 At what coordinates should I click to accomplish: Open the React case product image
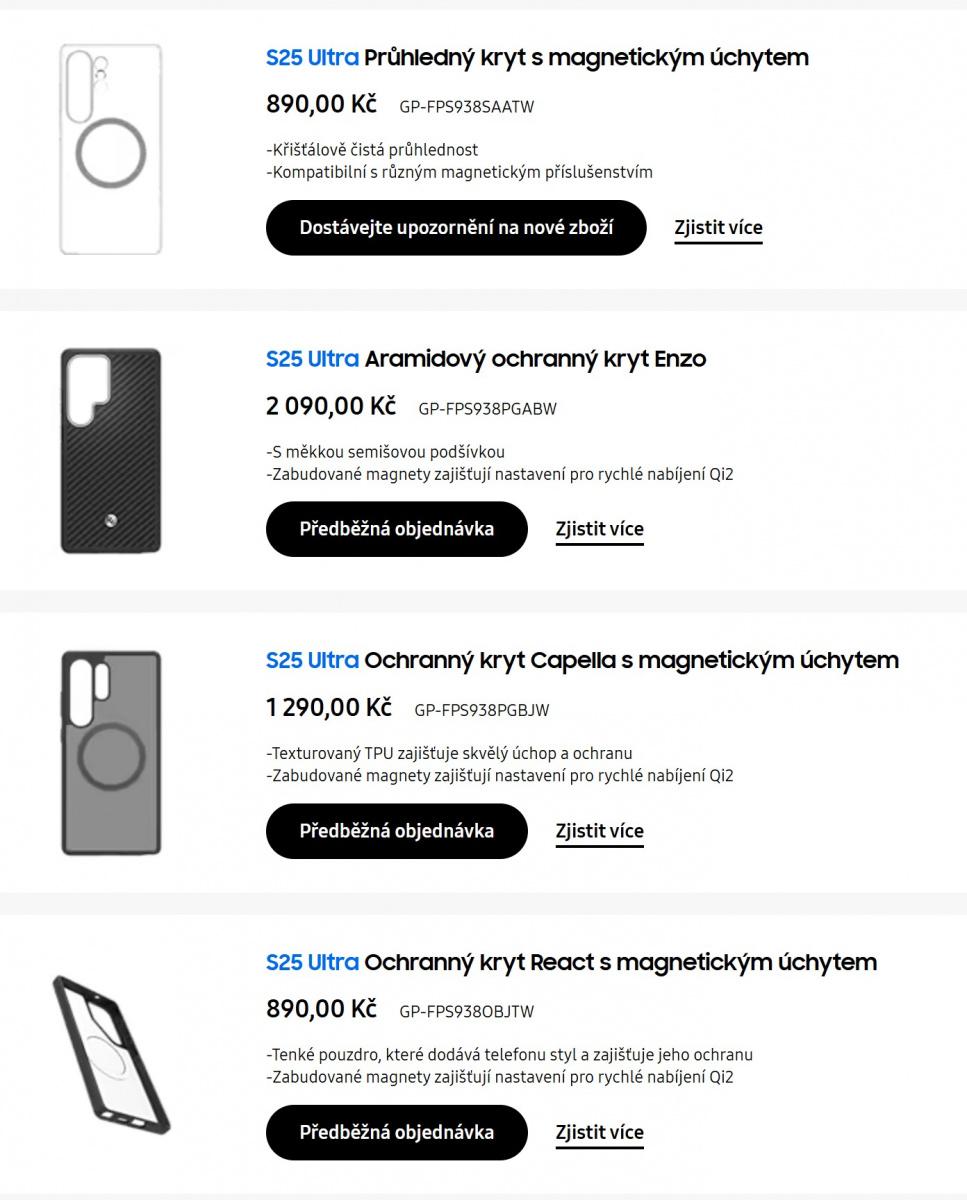click(110, 1054)
